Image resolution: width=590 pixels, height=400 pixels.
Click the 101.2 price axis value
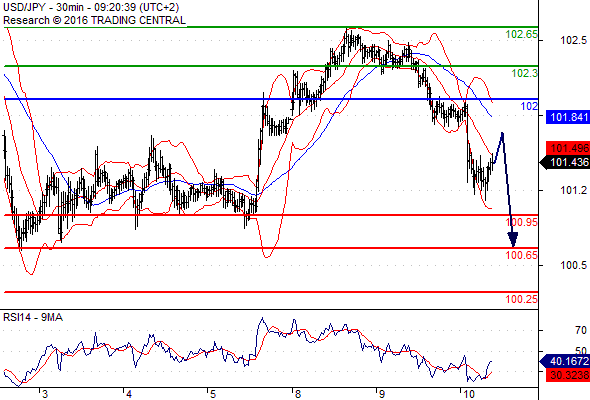pyautogui.click(x=573, y=191)
